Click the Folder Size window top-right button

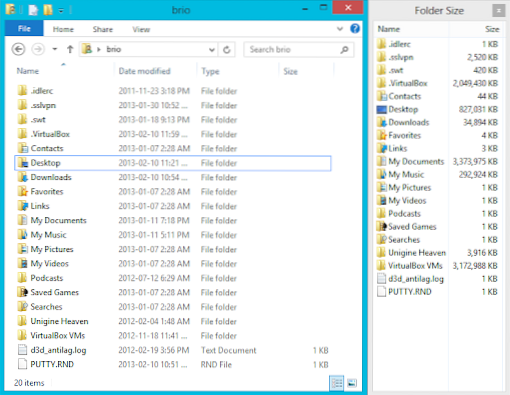(498, 11)
